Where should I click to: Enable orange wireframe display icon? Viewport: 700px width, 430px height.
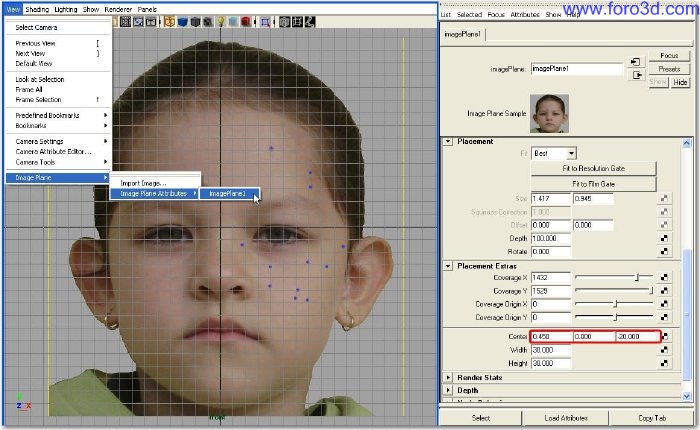click(170, 21)
